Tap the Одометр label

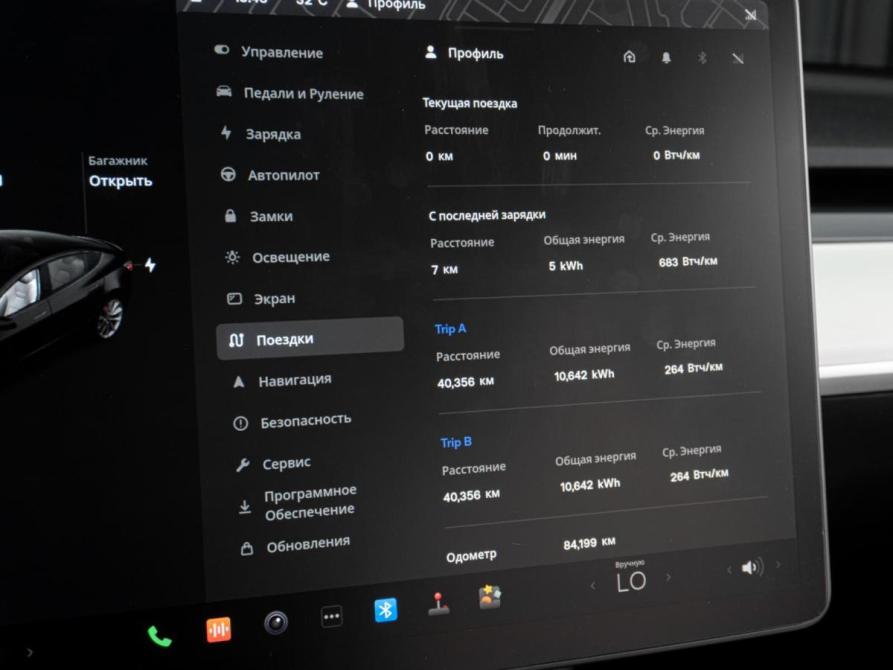click(x=472, y=555)
